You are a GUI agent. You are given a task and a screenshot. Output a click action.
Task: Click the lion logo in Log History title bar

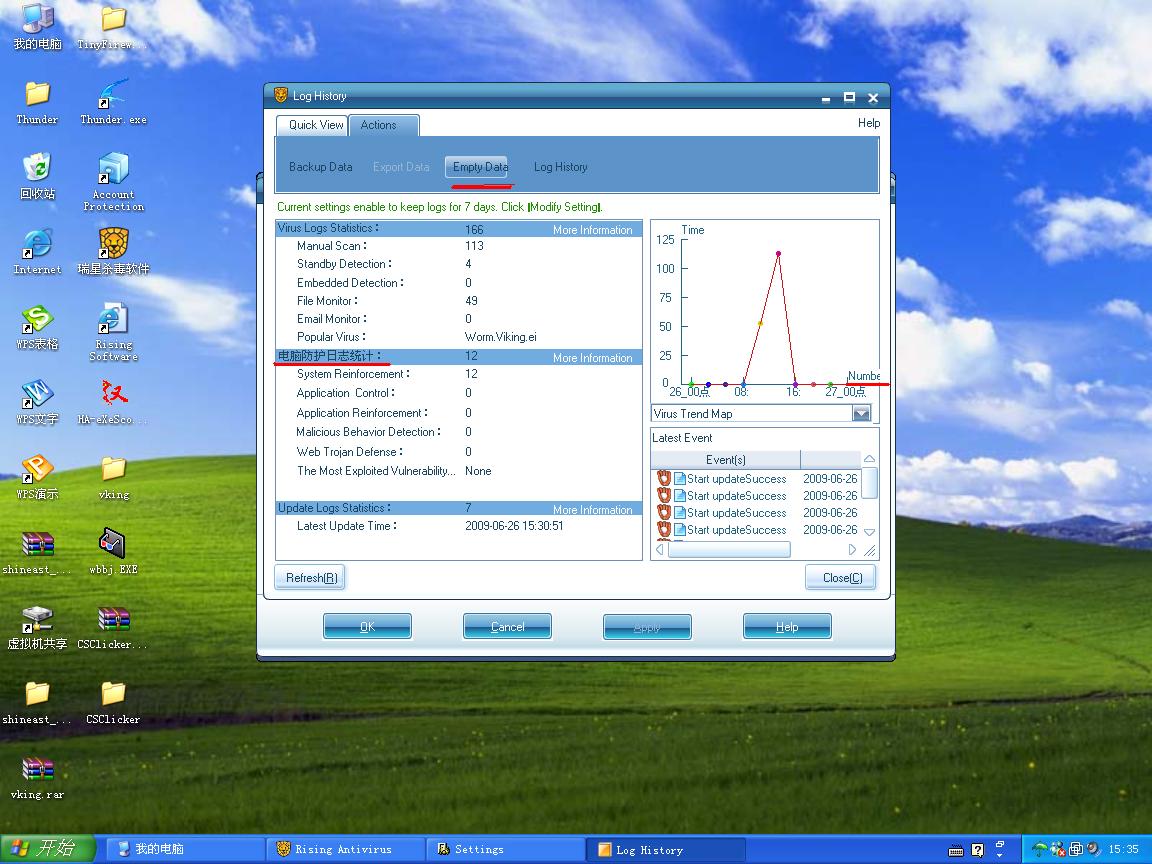pos(281,96)
